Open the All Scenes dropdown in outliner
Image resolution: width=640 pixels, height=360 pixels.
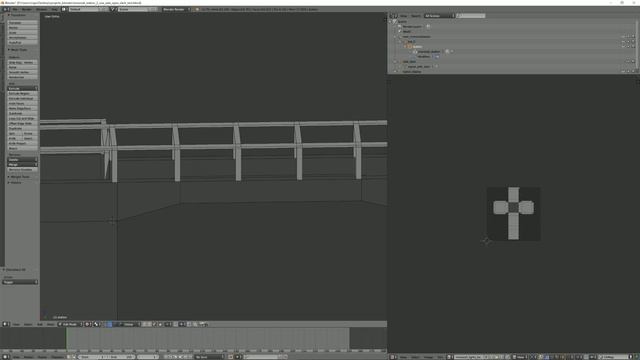[x=439, y=16]
